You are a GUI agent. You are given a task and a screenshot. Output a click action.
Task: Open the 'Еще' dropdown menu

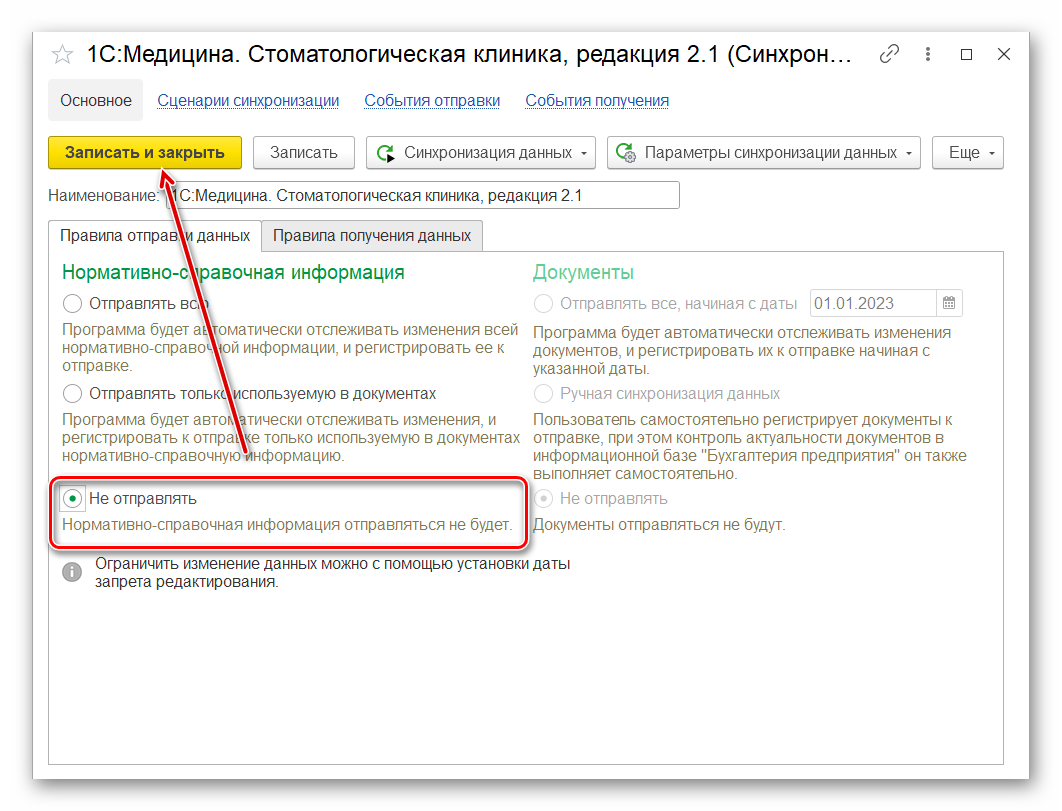tap(968, 153)
